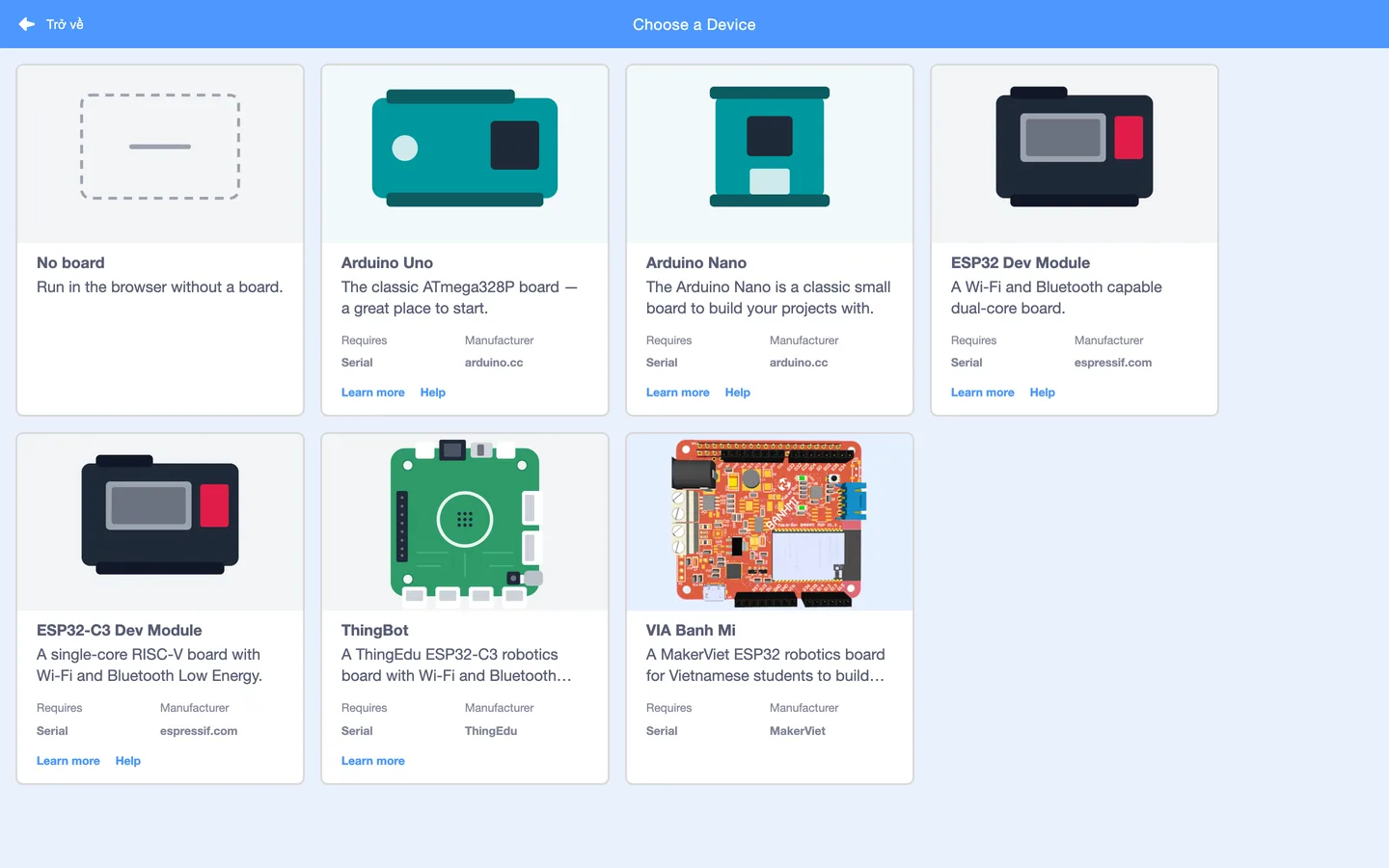
Task: Click the 'No board' title
Action: click(70, 262)
